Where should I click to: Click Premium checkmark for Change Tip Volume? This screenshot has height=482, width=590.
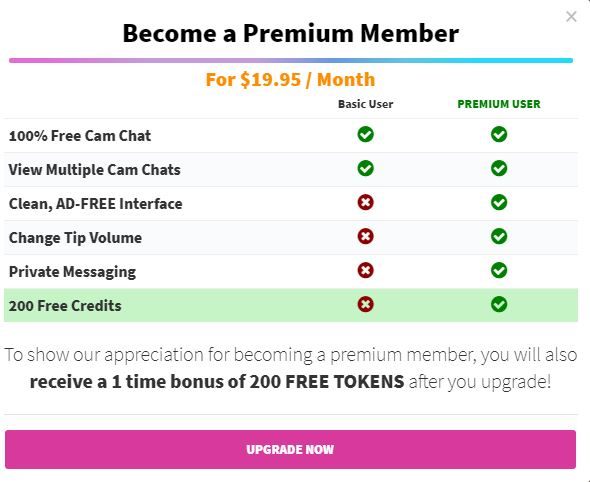[499, 236]
